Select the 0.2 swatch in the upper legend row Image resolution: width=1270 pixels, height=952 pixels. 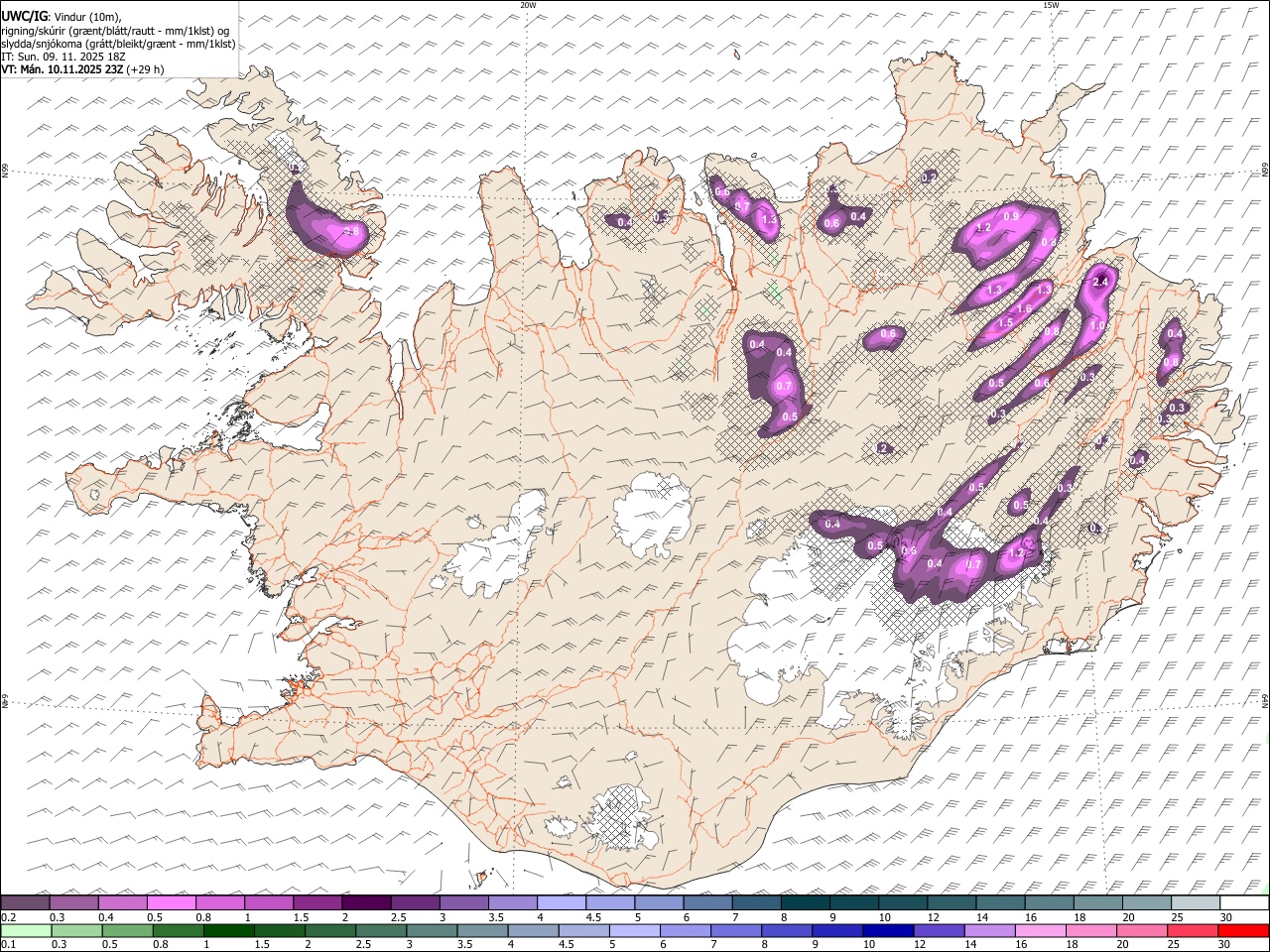click(26, 903)
